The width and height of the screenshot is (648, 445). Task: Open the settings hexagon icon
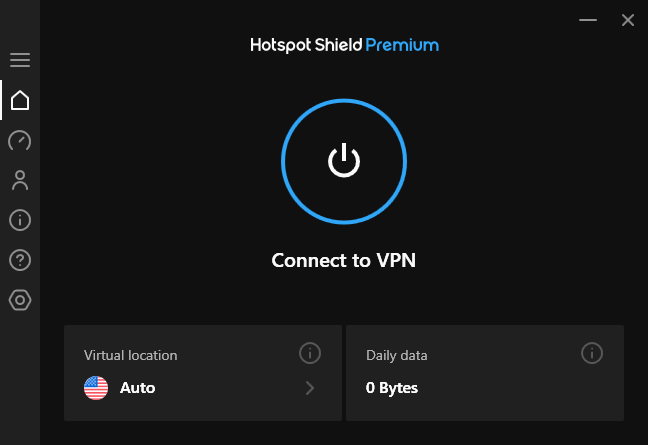[20, 300]
